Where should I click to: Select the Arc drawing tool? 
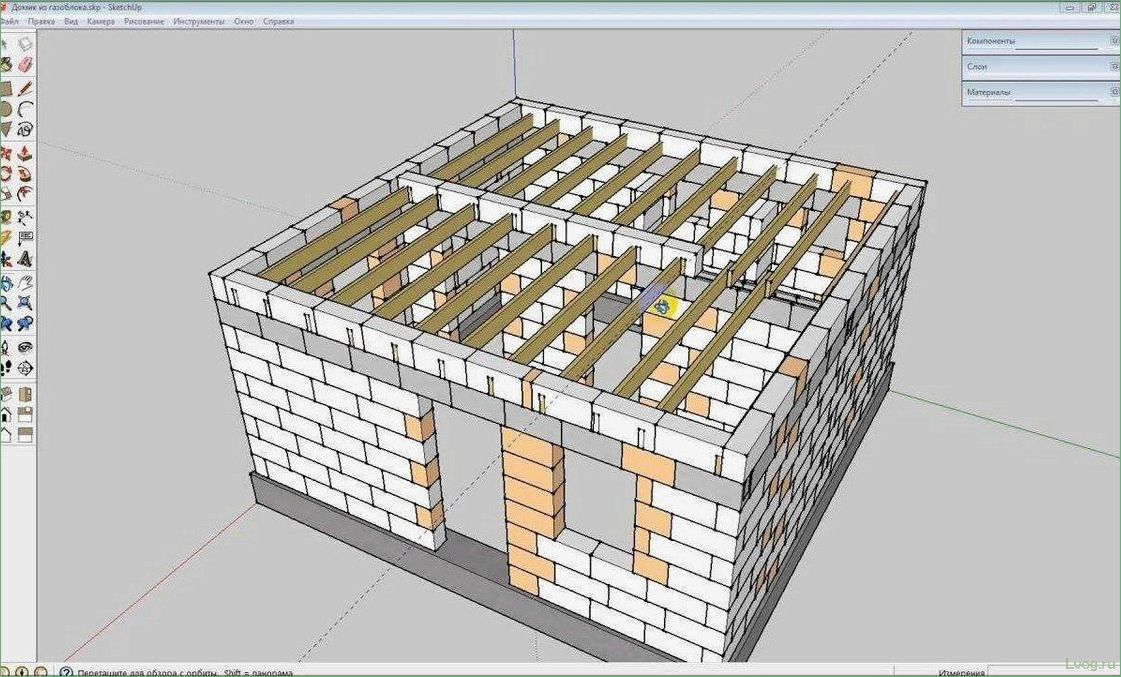coord(25,109)
